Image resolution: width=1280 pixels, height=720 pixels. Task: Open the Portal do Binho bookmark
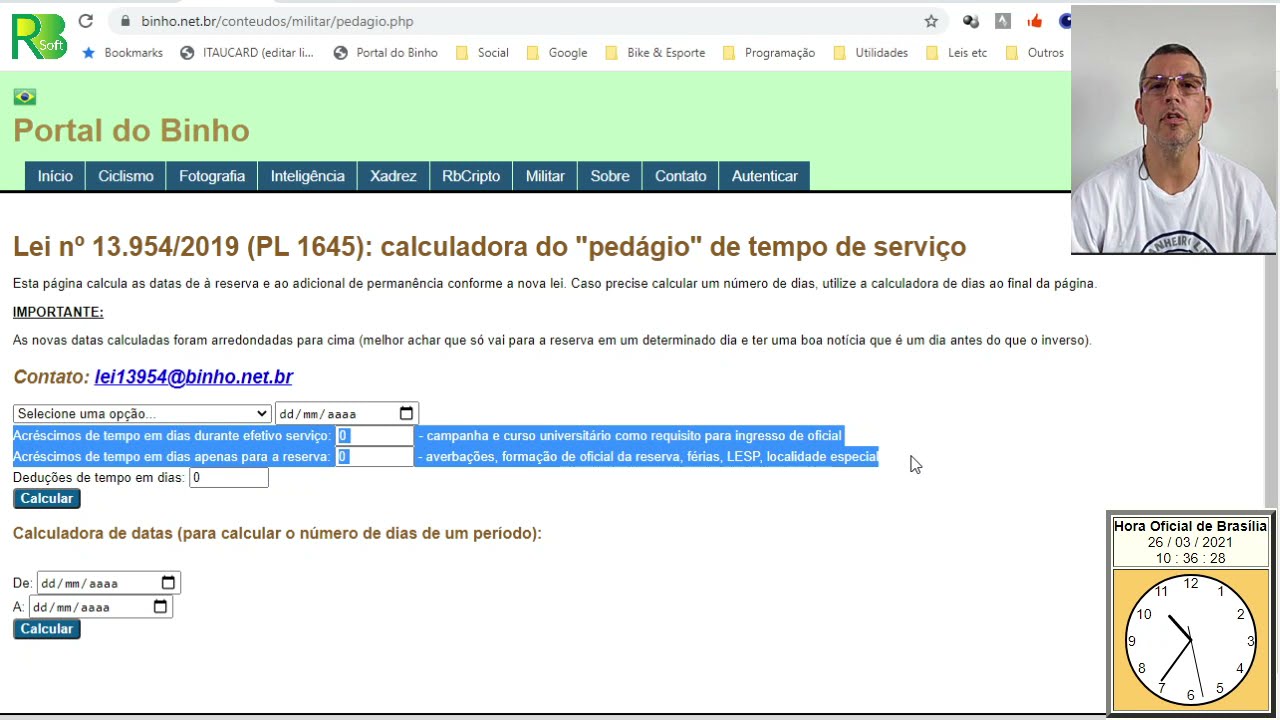coord(386,53)
